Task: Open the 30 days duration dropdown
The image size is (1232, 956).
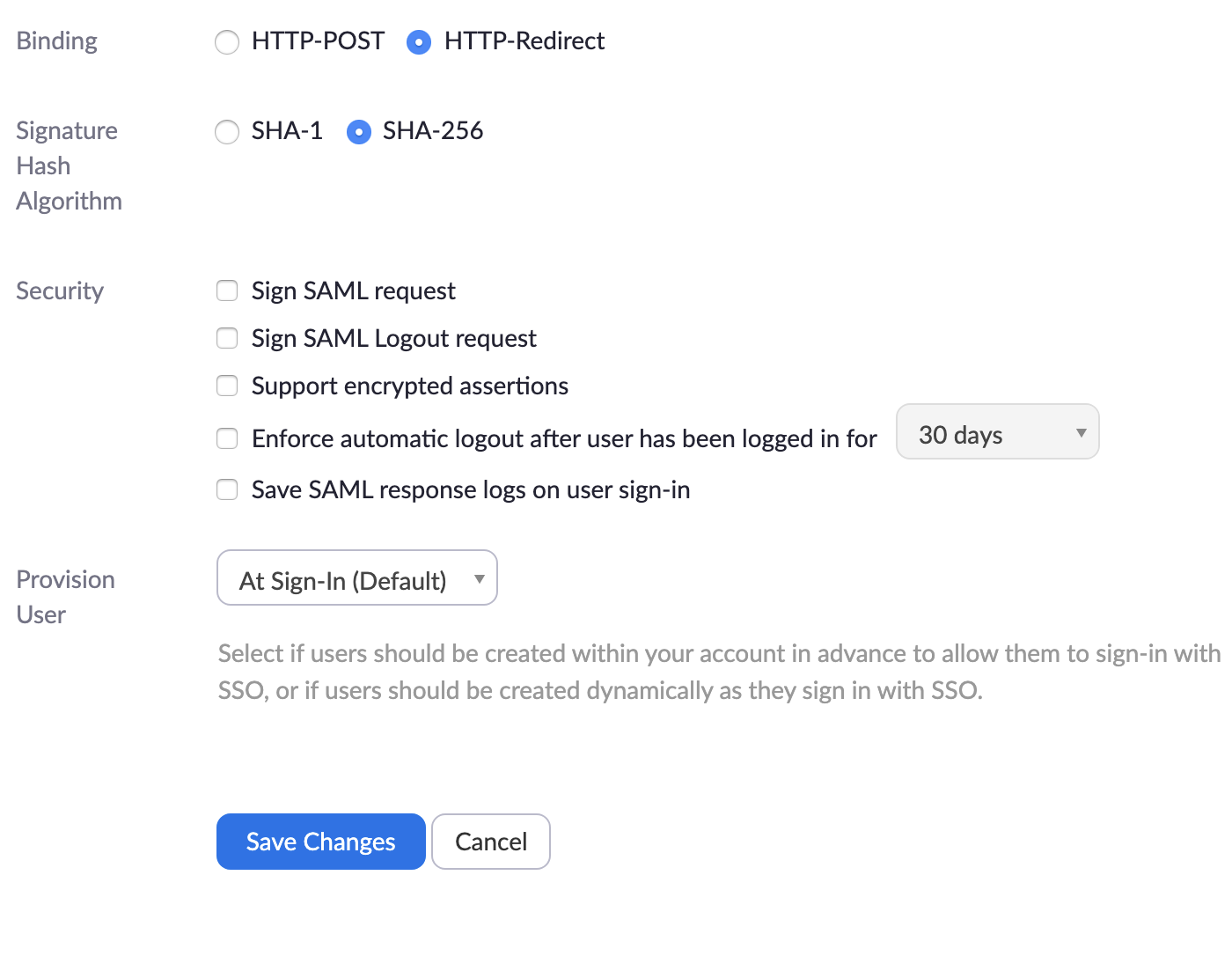Action: [x=997, y=432]
